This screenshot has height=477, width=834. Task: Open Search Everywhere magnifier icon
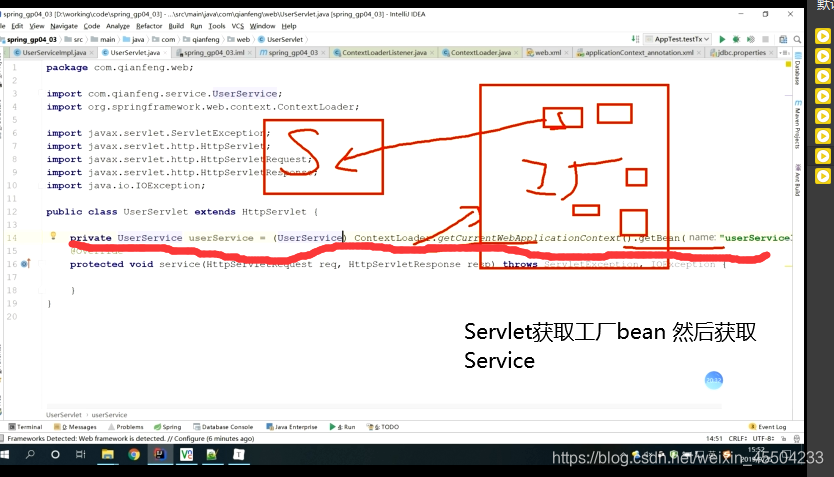pyautogui.click(x=797, y=39)
